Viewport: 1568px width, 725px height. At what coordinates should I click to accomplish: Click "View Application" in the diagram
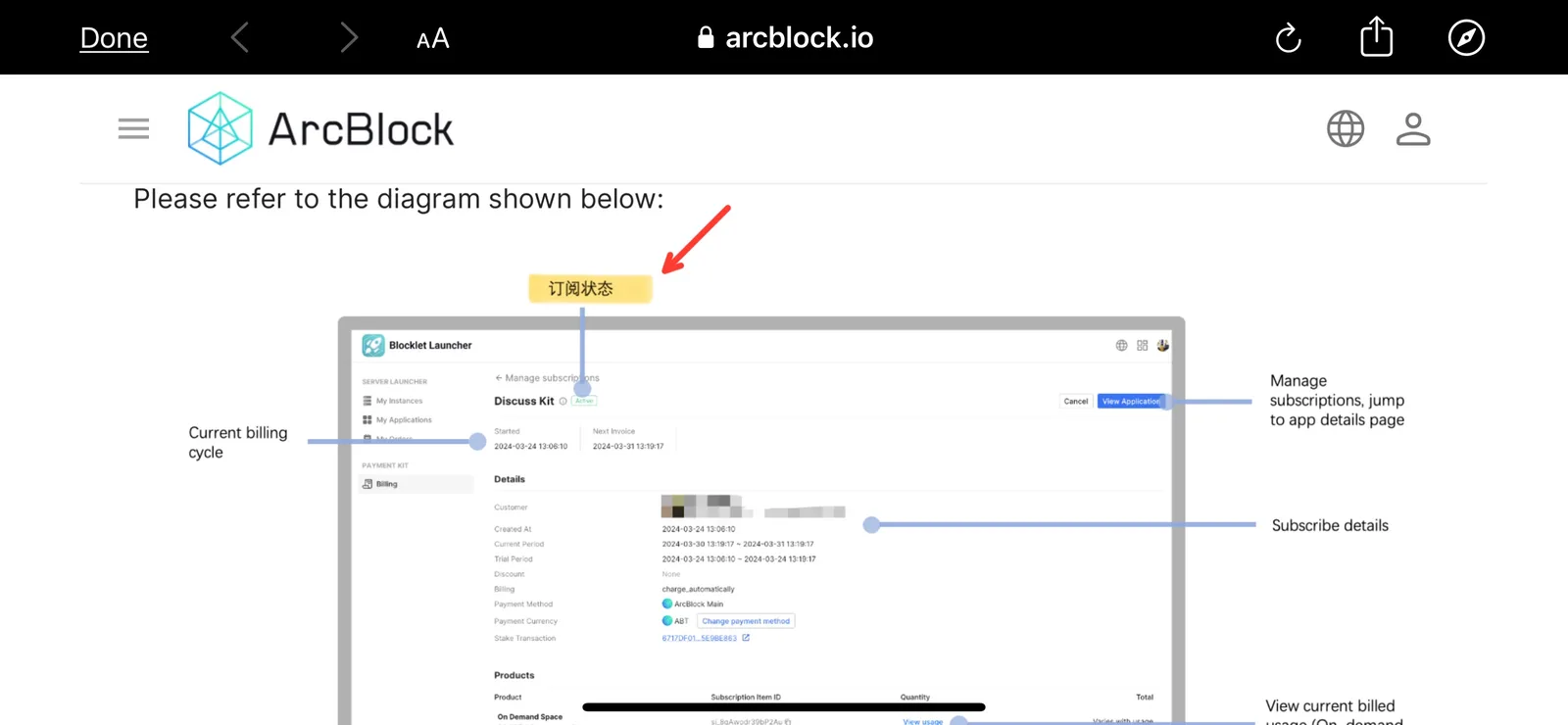pyautogui.click(x=1130, y=402)
